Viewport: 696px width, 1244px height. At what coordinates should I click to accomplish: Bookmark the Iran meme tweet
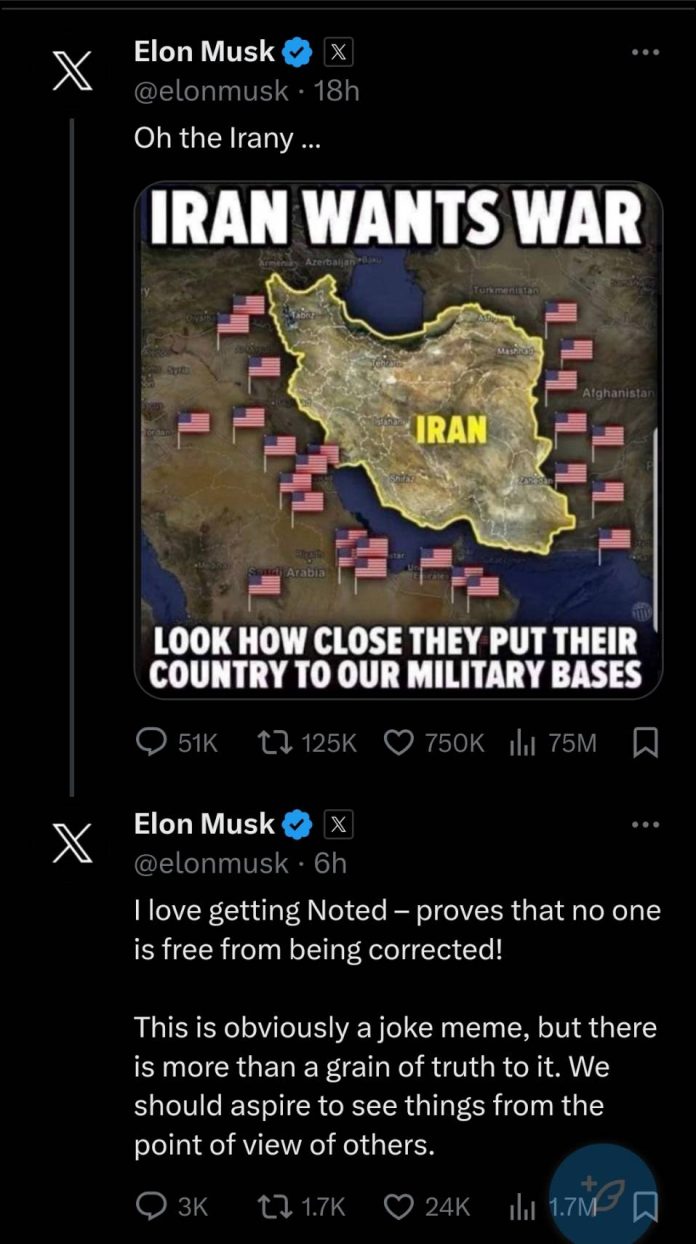[x=646, y=742]
